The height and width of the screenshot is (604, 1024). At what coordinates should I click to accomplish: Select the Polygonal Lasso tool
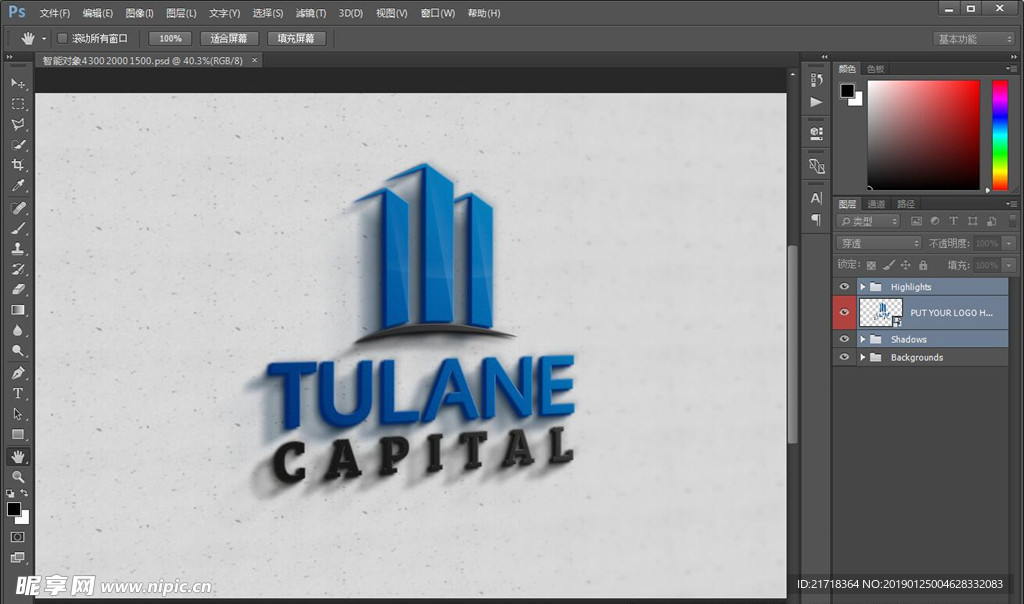tap(18, 124)
